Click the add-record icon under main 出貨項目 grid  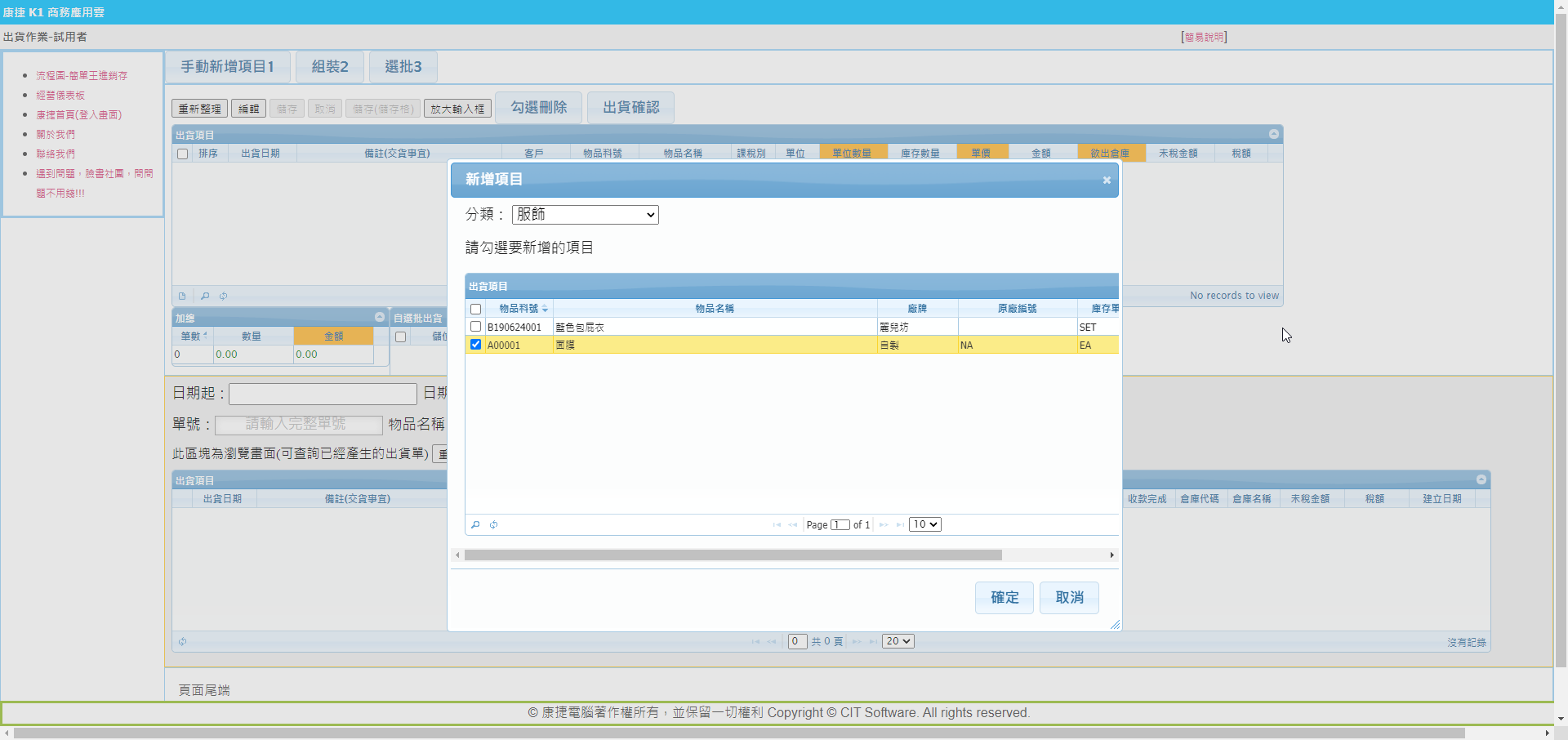(182, 296)
